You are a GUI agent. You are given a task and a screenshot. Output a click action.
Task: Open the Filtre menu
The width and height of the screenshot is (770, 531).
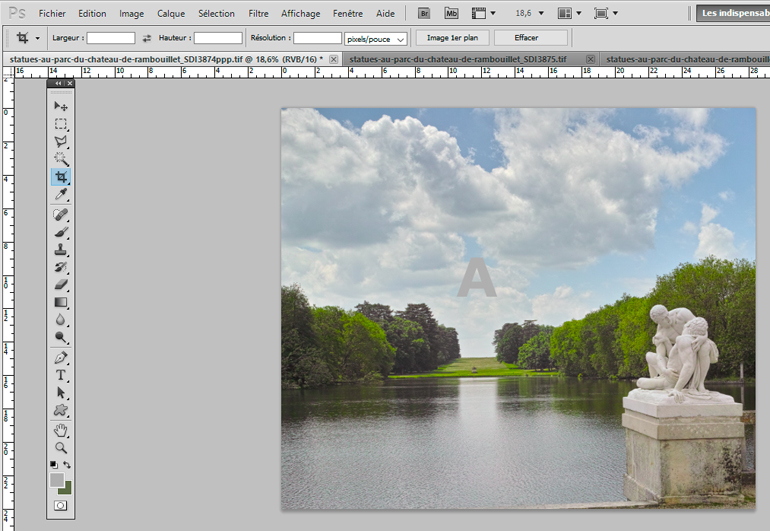tap(258, 14)
